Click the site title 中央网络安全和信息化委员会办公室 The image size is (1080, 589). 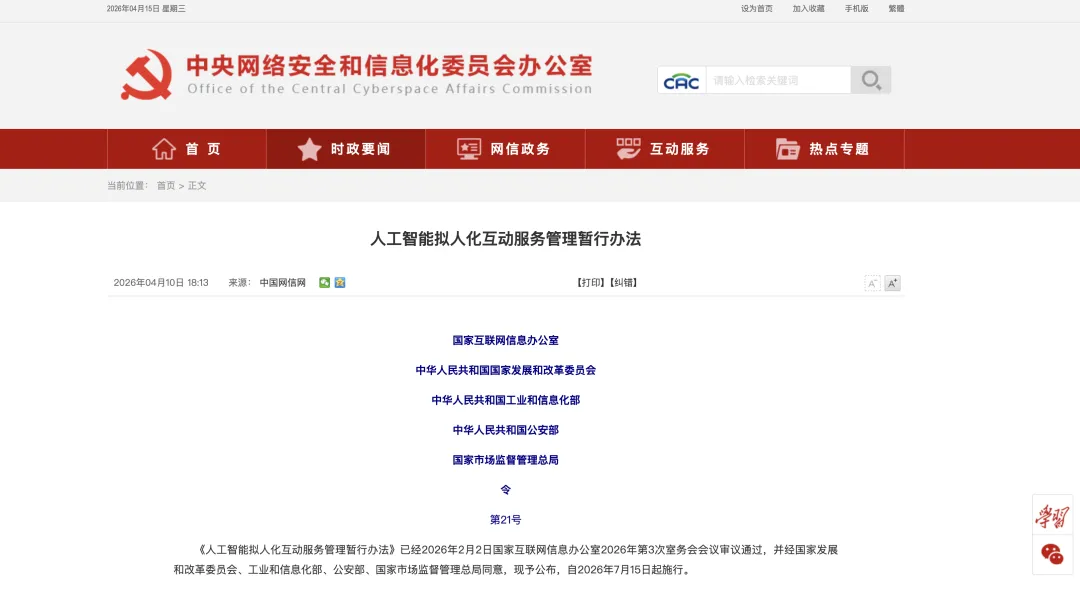coord(390,65)
